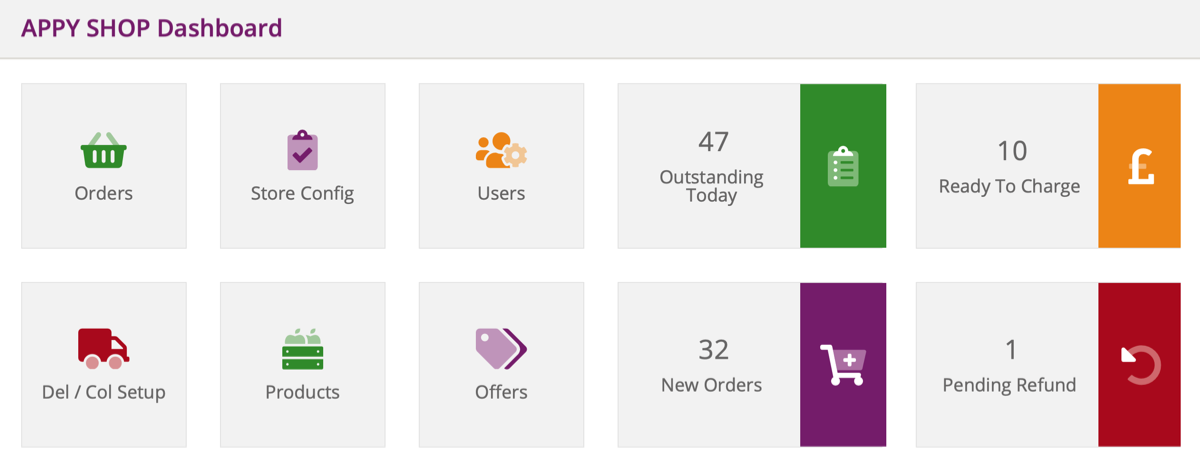Open the Products label

pyautogui.click(x=302, y=392)
